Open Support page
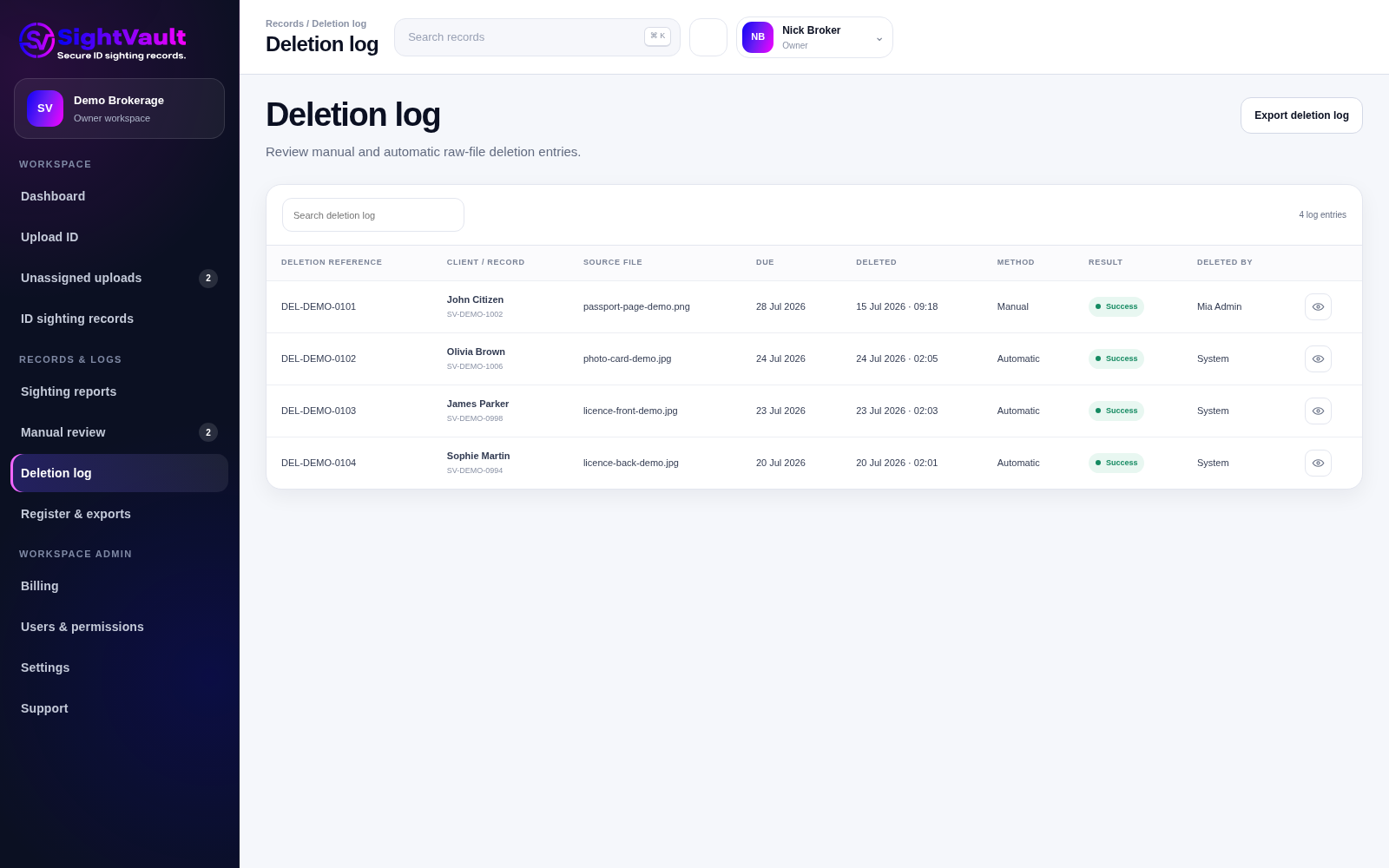Screen dimensions: 1389x868 click(119, 708)
